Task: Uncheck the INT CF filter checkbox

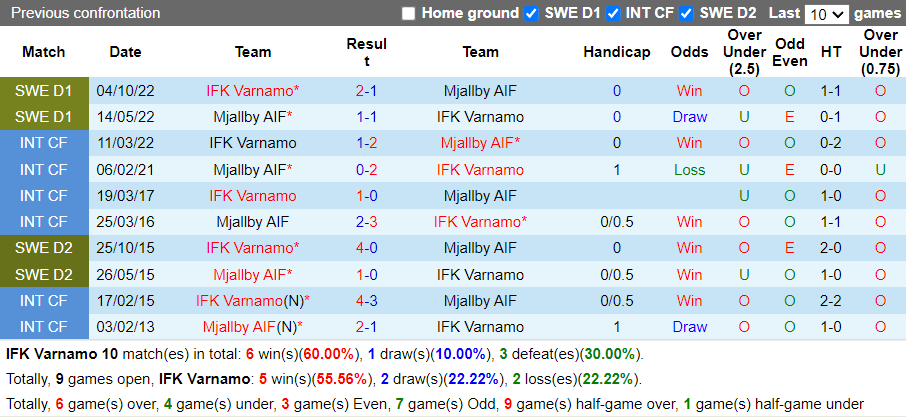Action: point(615,14)
